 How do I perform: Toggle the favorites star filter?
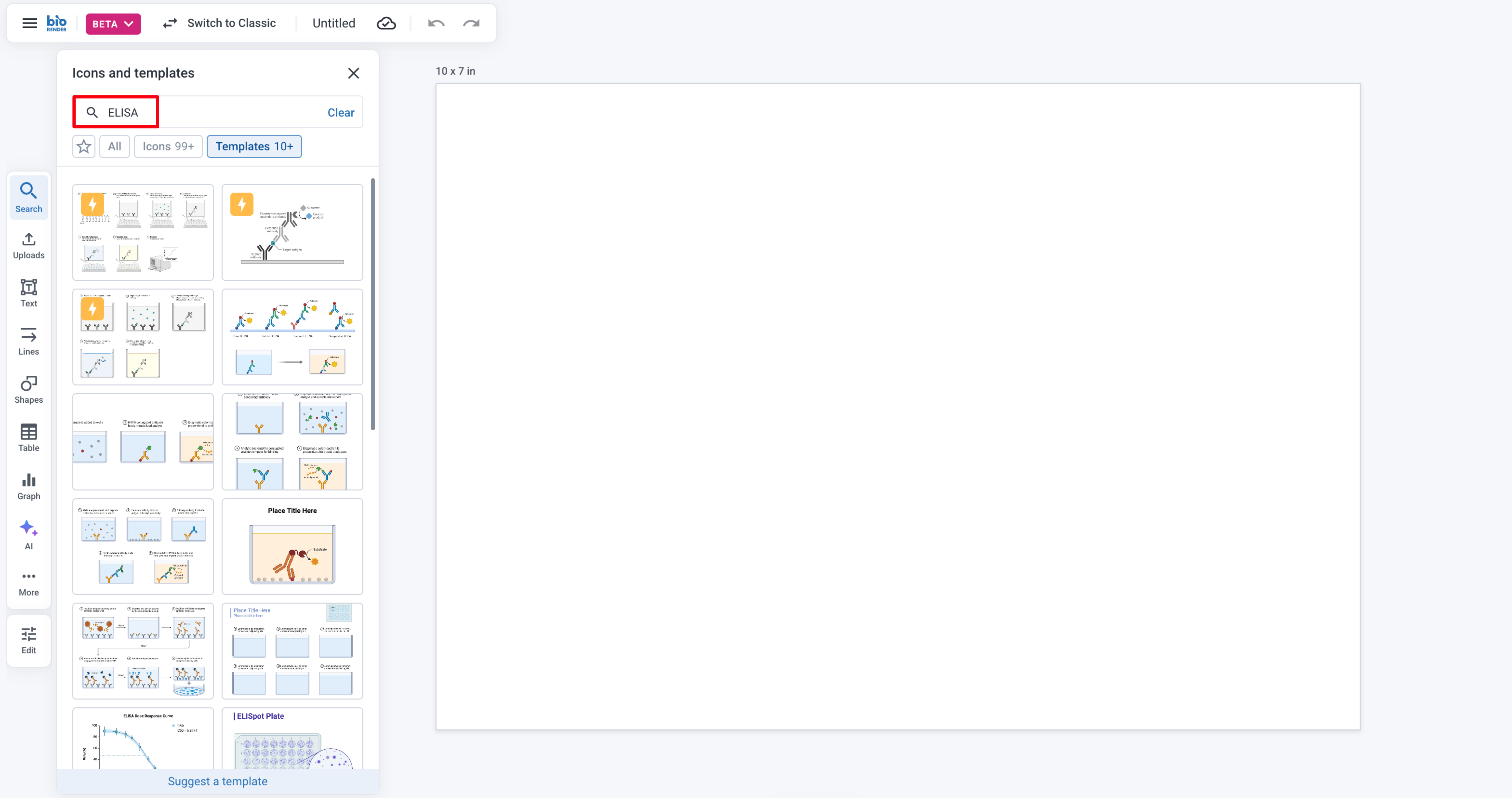(x=83, y=146)
